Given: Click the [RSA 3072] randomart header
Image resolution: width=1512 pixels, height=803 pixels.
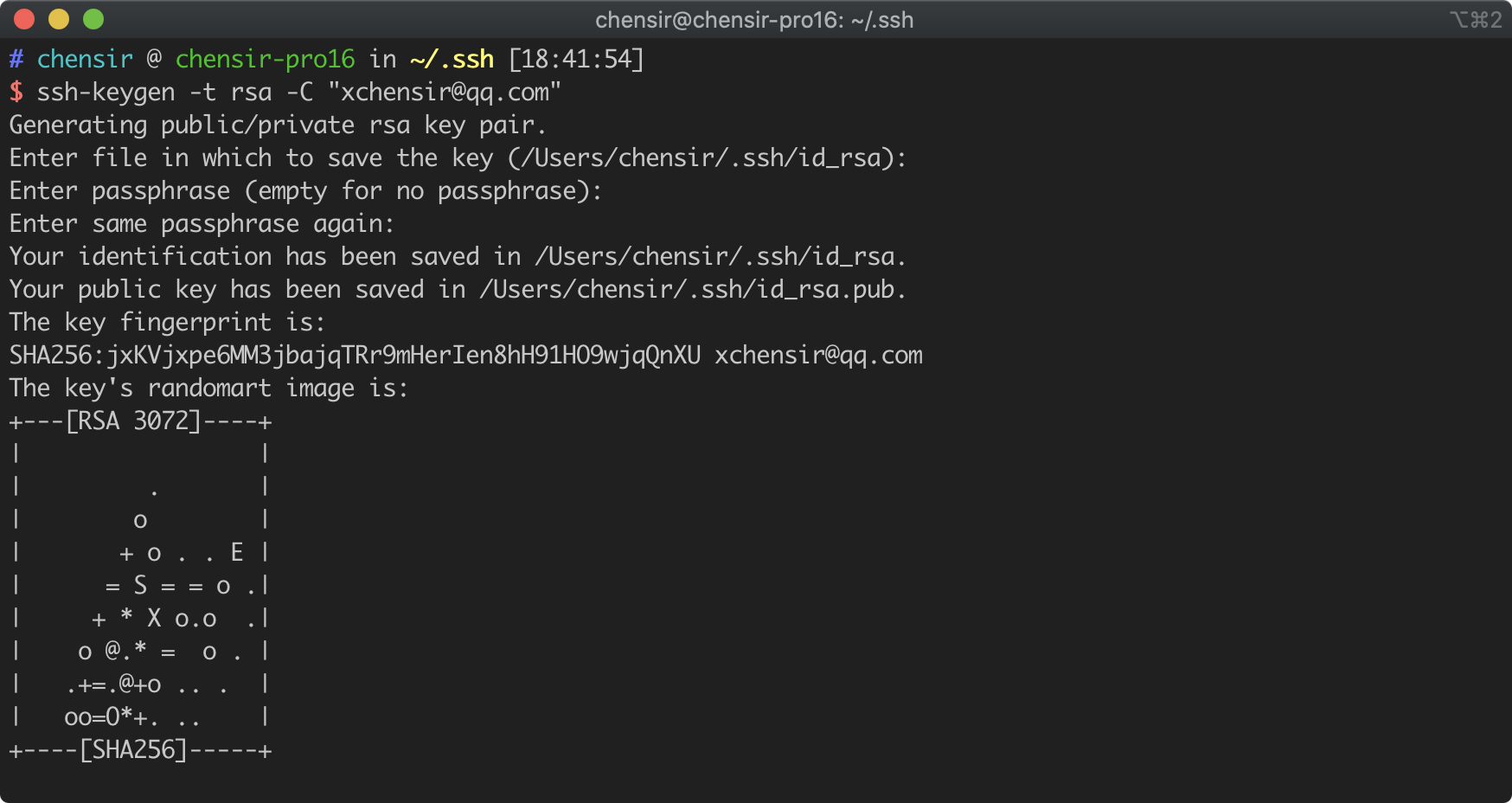Looking at the screenshot, I should tap(133, 421).
